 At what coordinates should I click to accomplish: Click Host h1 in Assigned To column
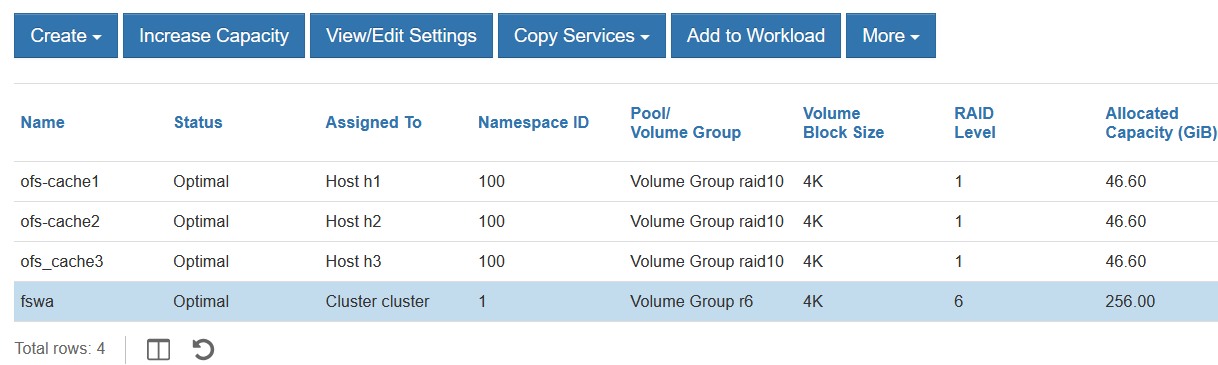click(353, 181)
